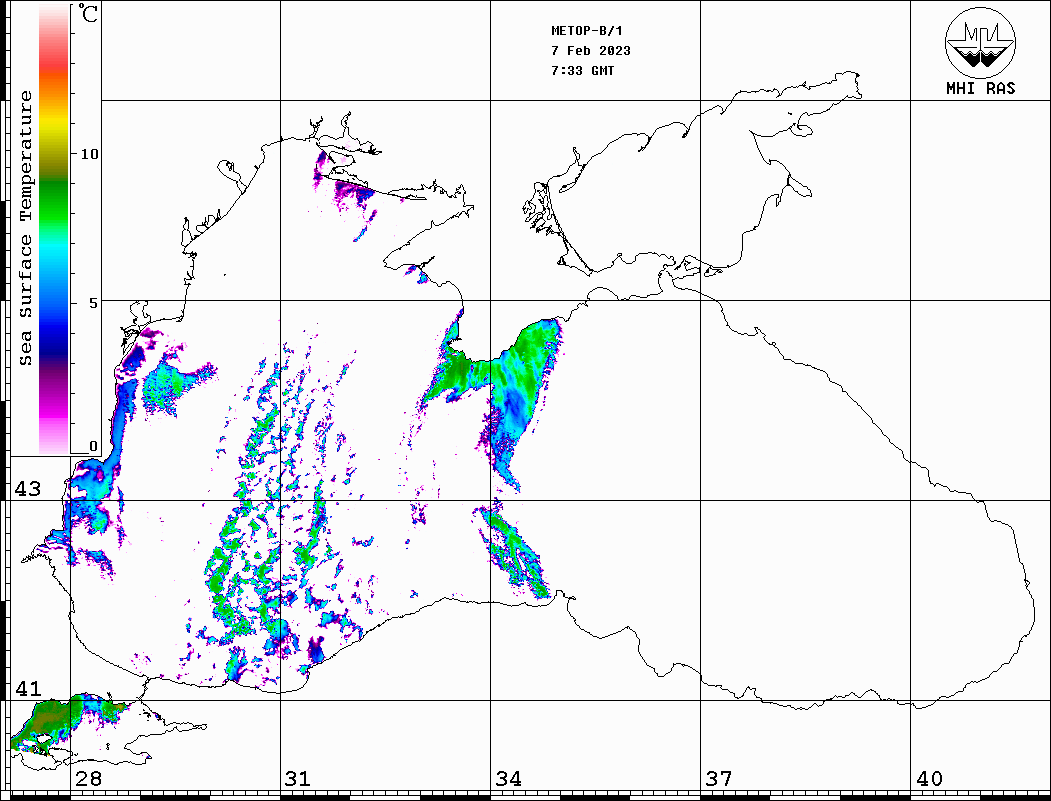Click the MHI RAS logo emblem
The image size is (1051, 801).
pyautogui.click(x=981, y=42)
